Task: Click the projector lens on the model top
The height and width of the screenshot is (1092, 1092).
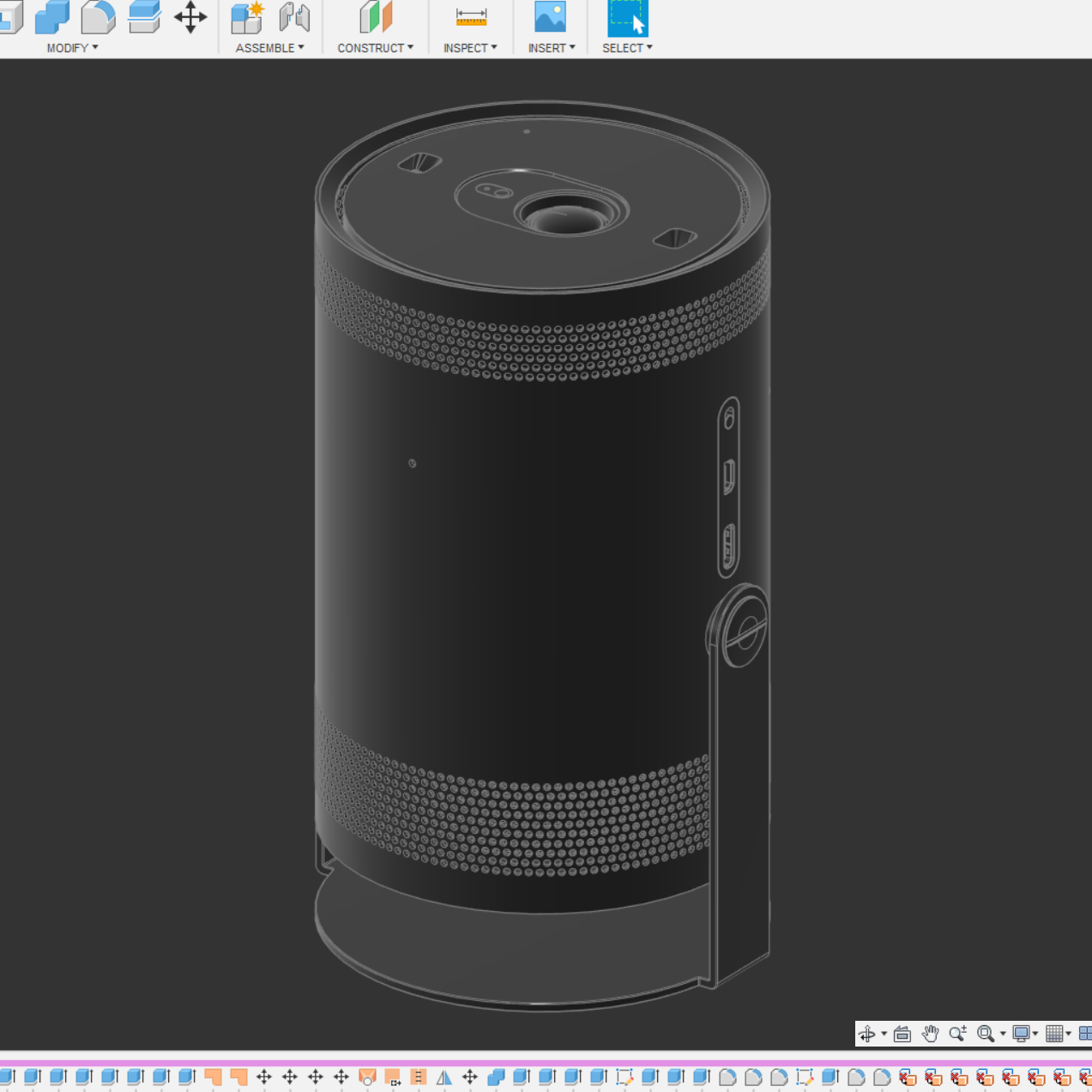Action: [569, 214]
